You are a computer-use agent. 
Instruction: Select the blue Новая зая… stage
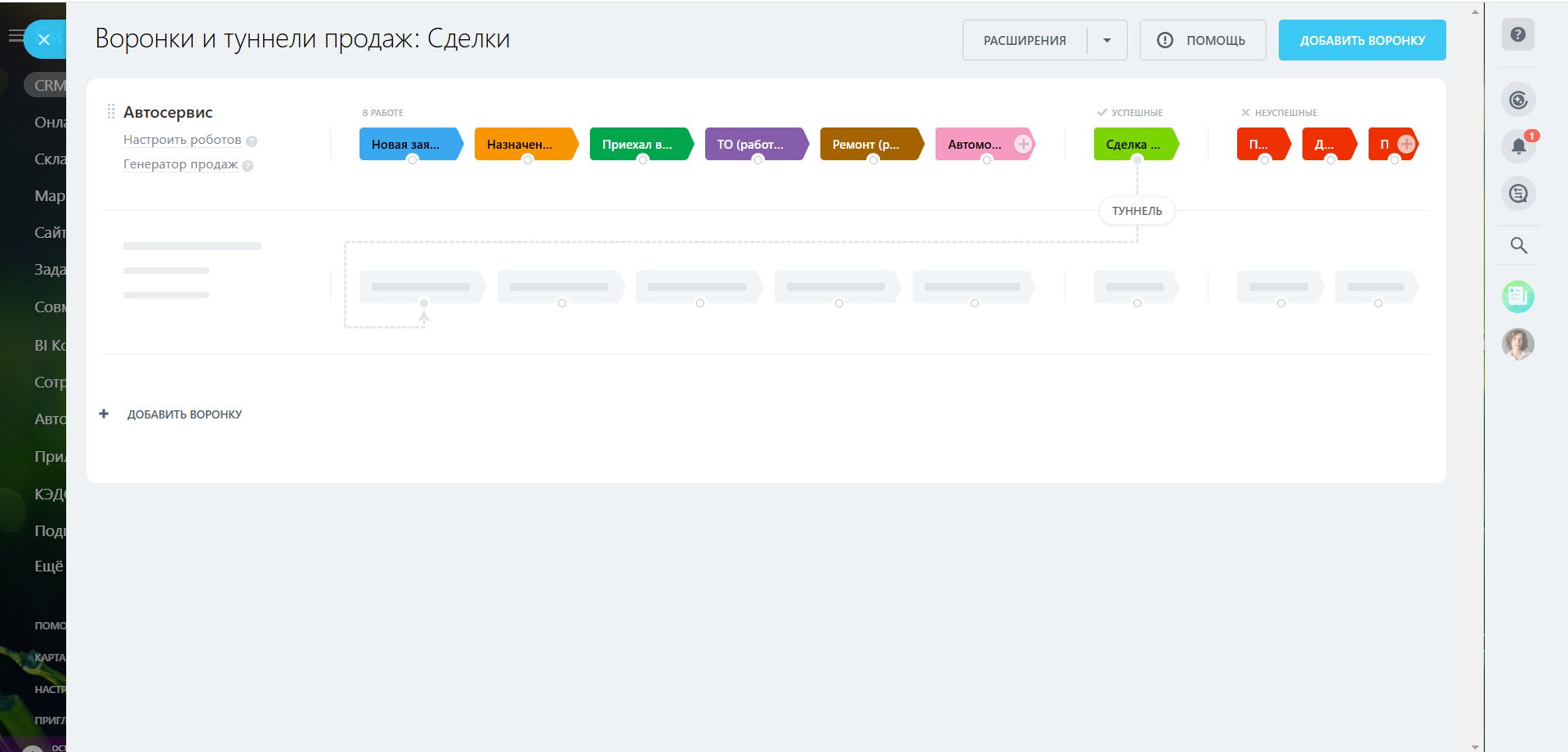pyautogui.click(x=411, y=144)
